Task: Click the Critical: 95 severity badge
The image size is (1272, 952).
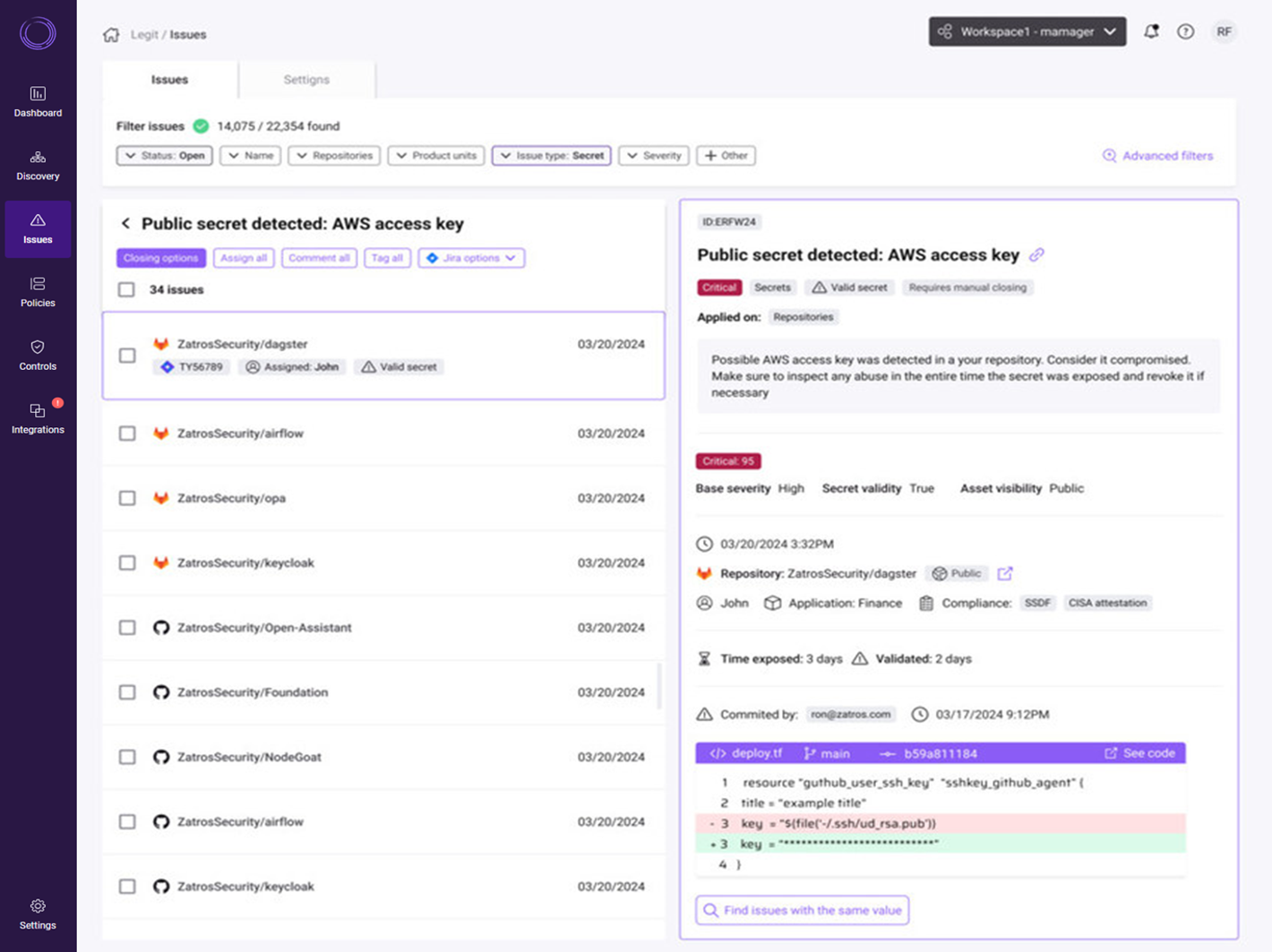Action: click(x=727, y=460)
